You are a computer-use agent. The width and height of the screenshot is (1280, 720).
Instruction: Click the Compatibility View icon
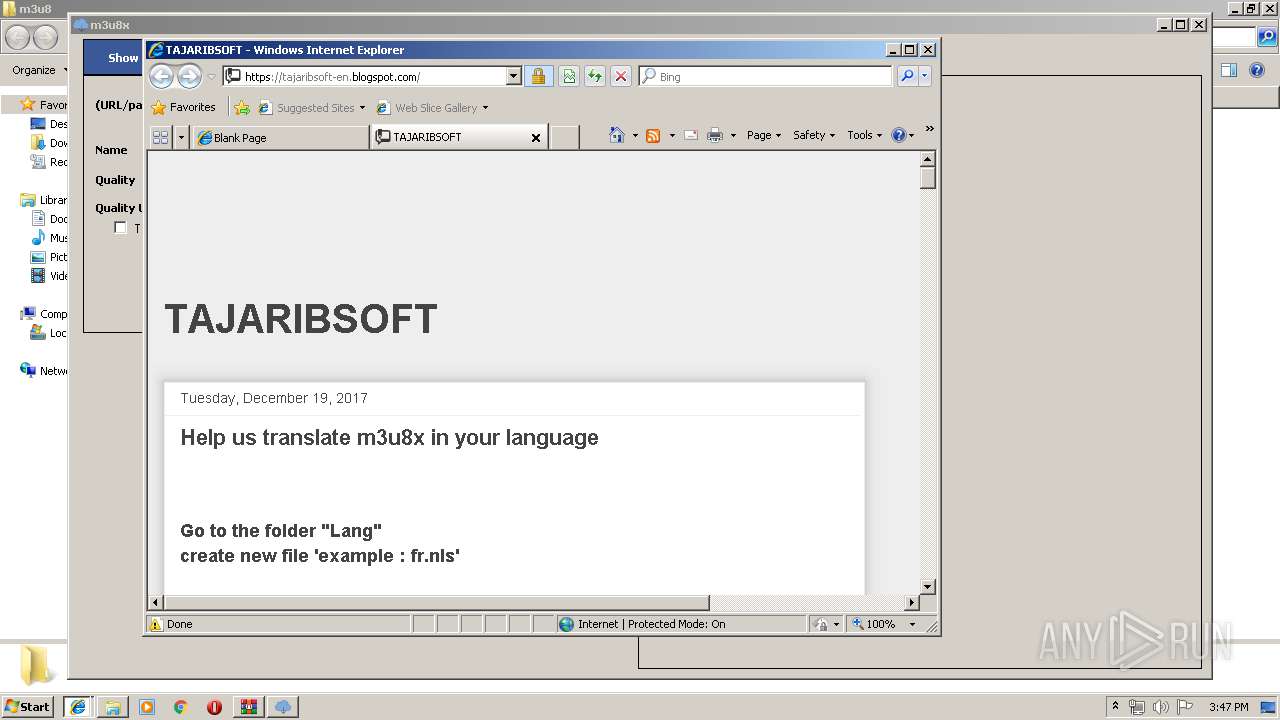(x=569, y=76)
